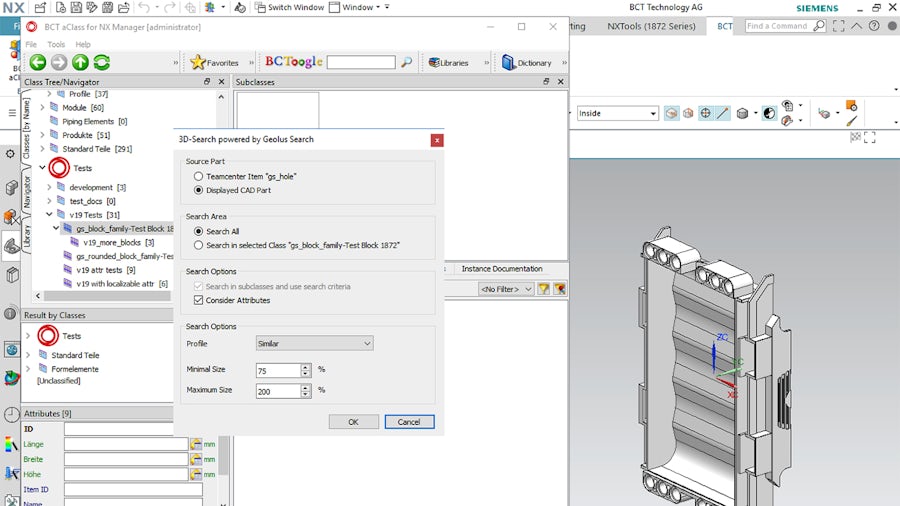Open the Tools menu
The image size is (900, 506).
coord(56,44)
